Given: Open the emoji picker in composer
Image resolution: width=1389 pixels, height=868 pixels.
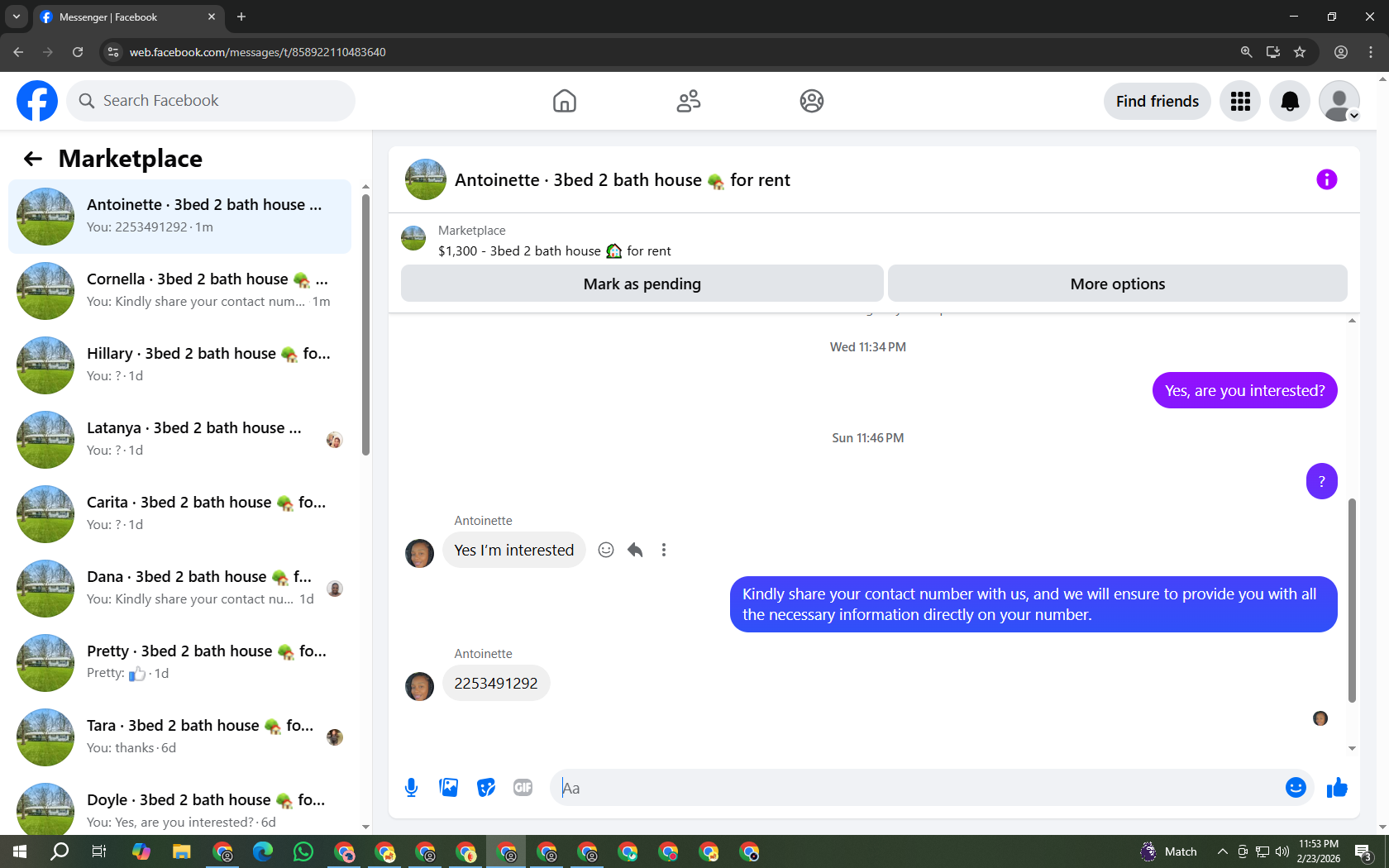Looking at the screenshot, I should pyautogui.click(x=1296, y=788).
